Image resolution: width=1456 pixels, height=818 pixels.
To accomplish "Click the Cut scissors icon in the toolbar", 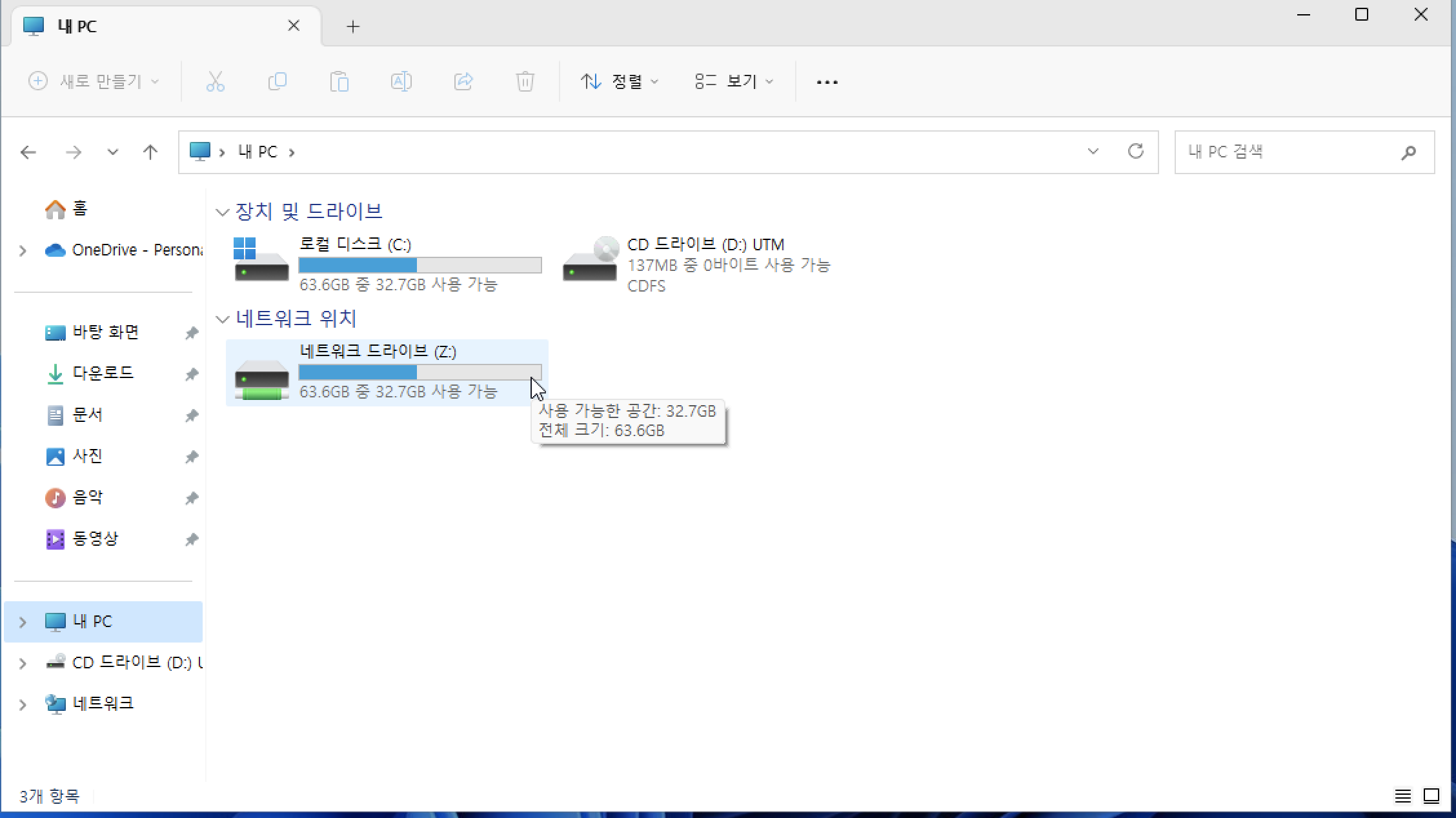I will pyautogui.click(x=215, y=82).
